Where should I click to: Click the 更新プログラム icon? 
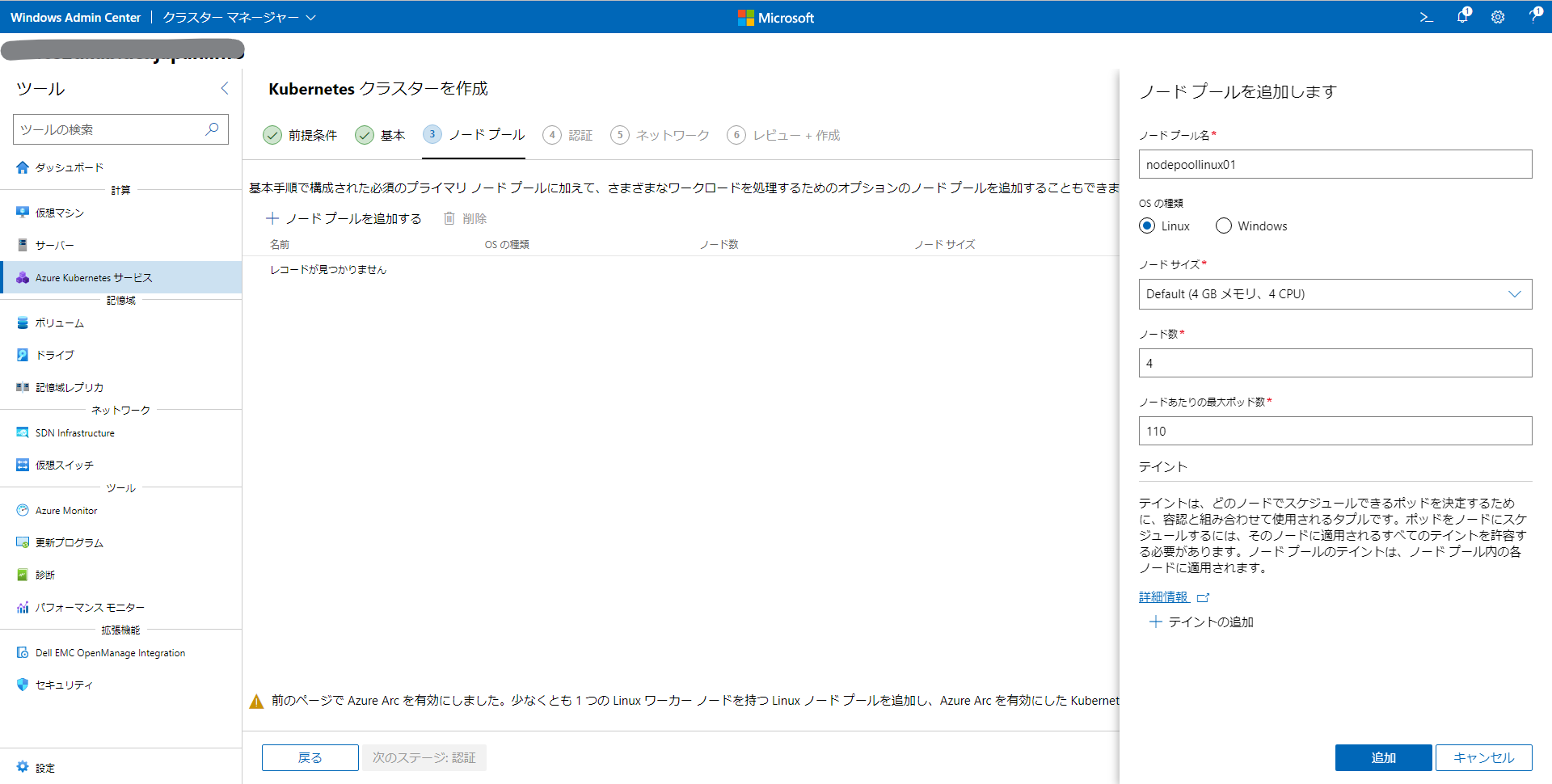click(x=23, y=542)
